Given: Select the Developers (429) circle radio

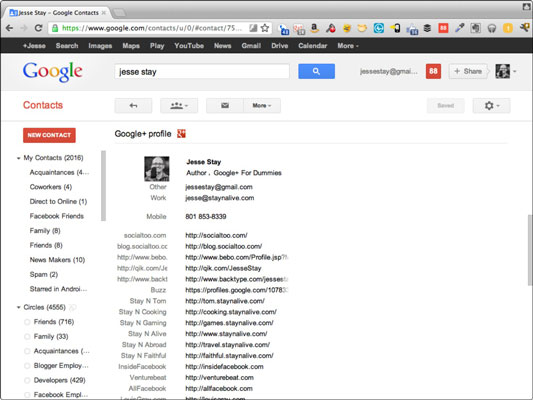Looking at the screenshot, I should [27, 380].
